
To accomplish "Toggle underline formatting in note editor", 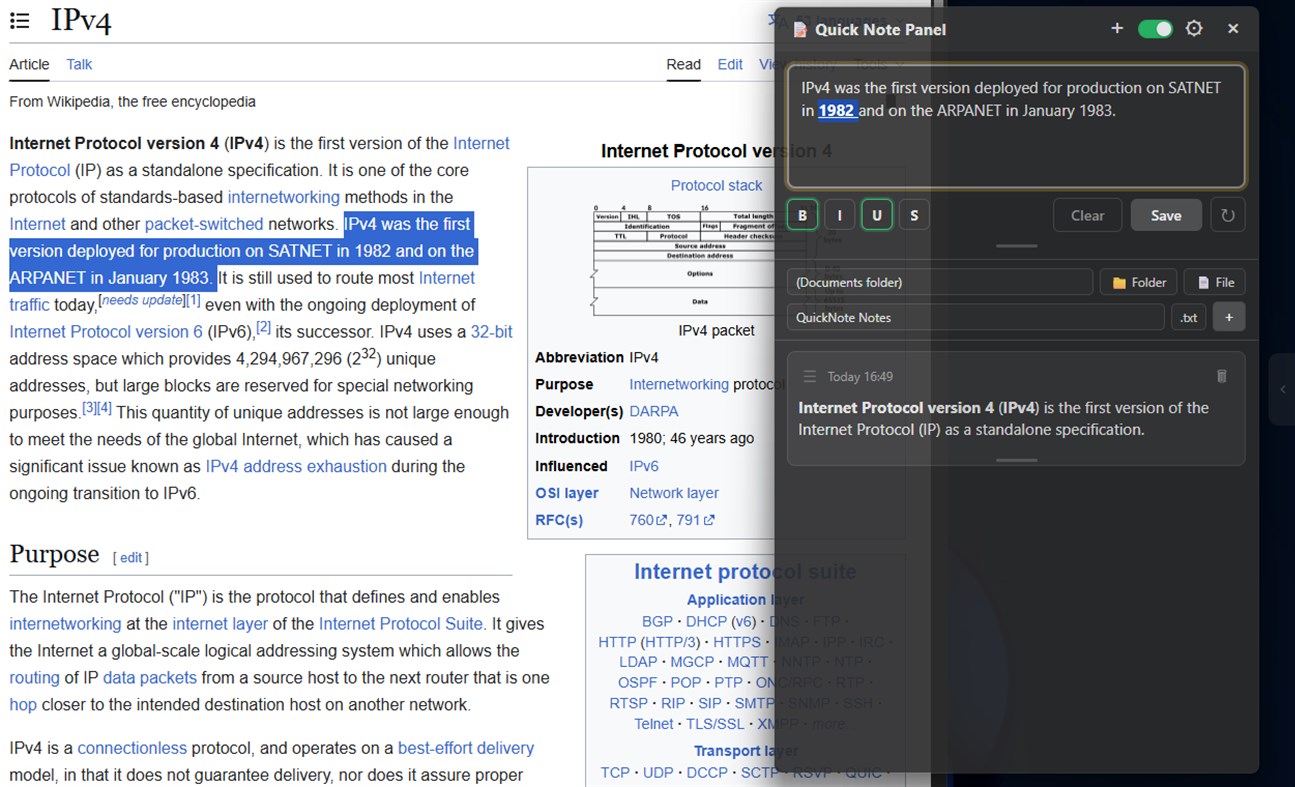I will click(877, 215).
